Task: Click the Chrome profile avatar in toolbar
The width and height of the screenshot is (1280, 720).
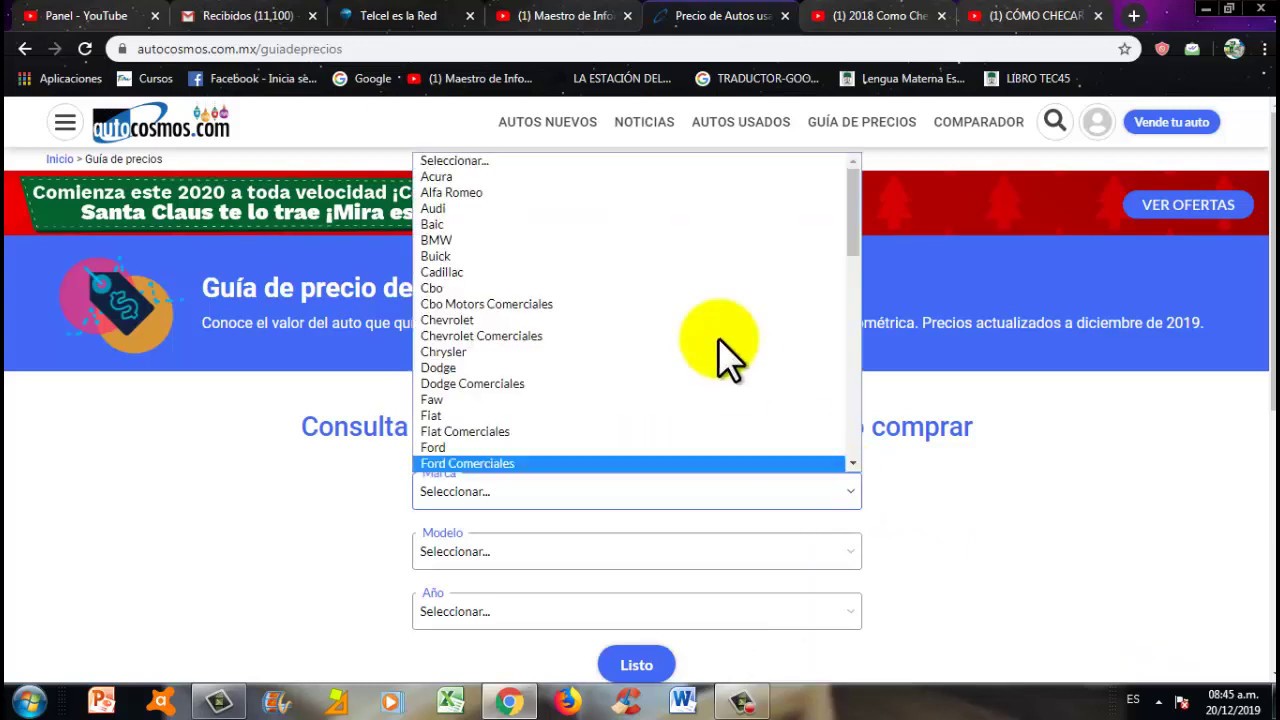Action: tap(1234, 48)
